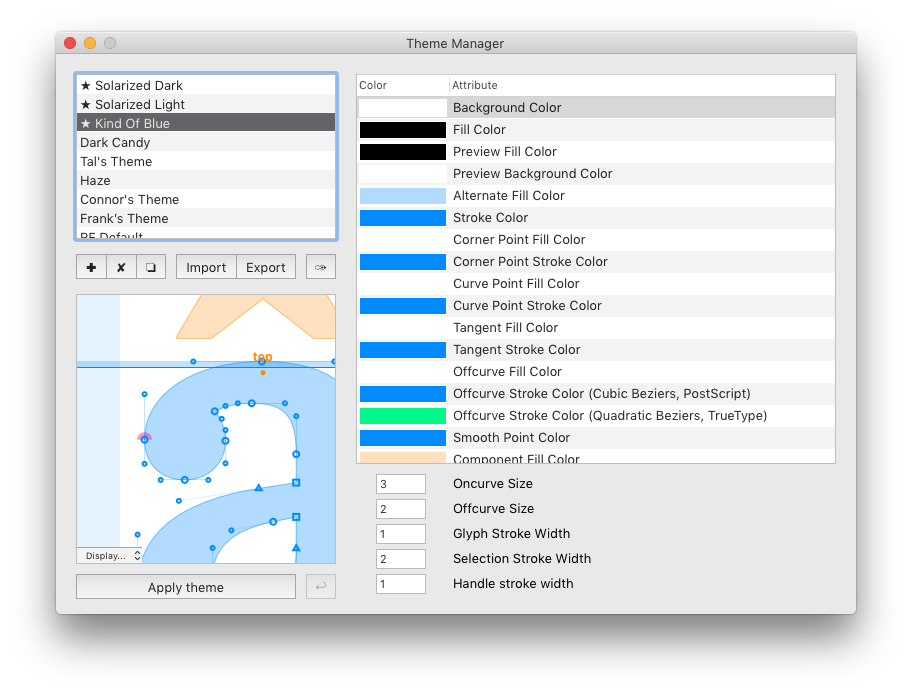This screenshot has width=912, height=694.
Task: Edit Tangent Stroke Color swatch
Action: point(402,350)
